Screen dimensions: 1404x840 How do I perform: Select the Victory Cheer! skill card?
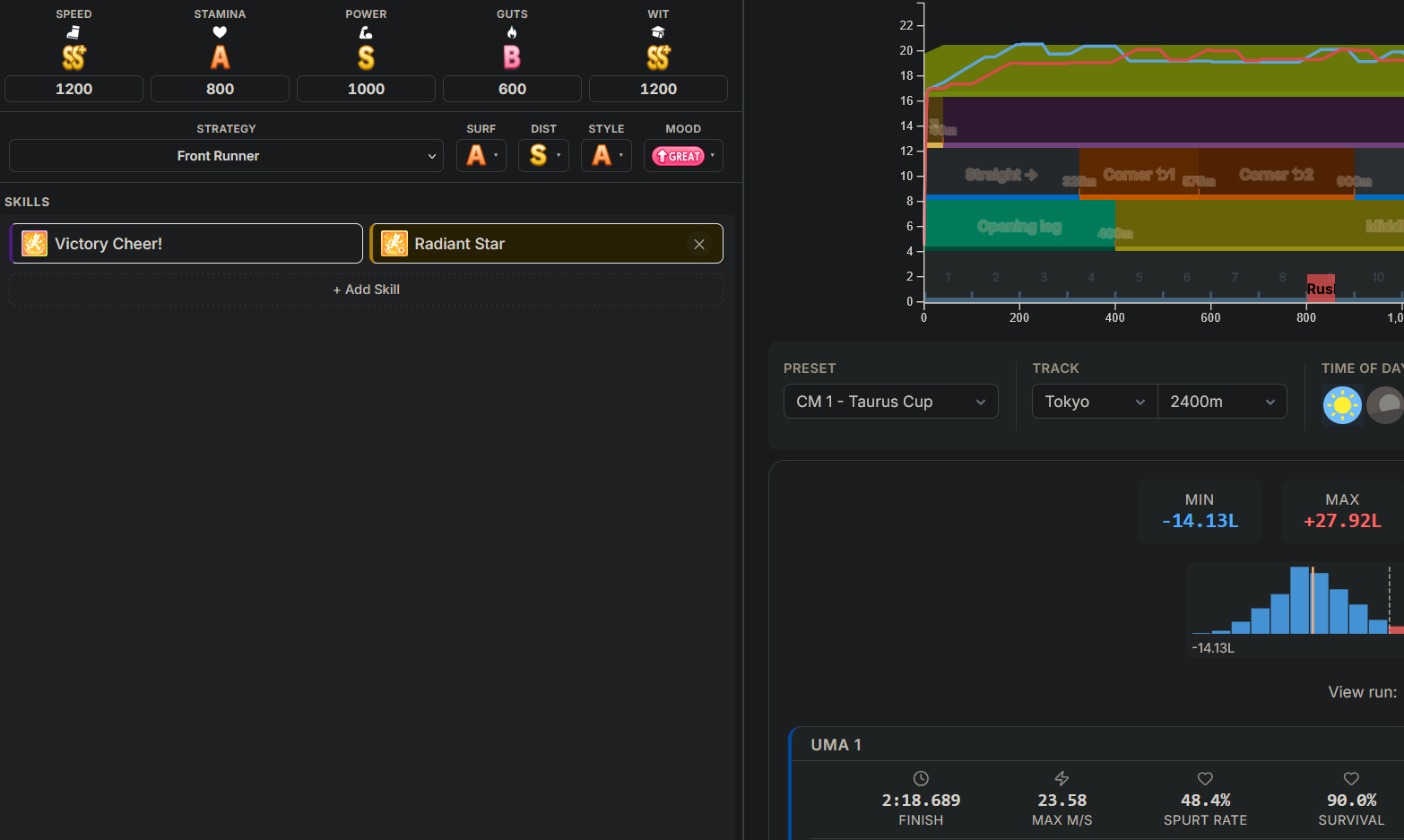(x=186, y=243)
